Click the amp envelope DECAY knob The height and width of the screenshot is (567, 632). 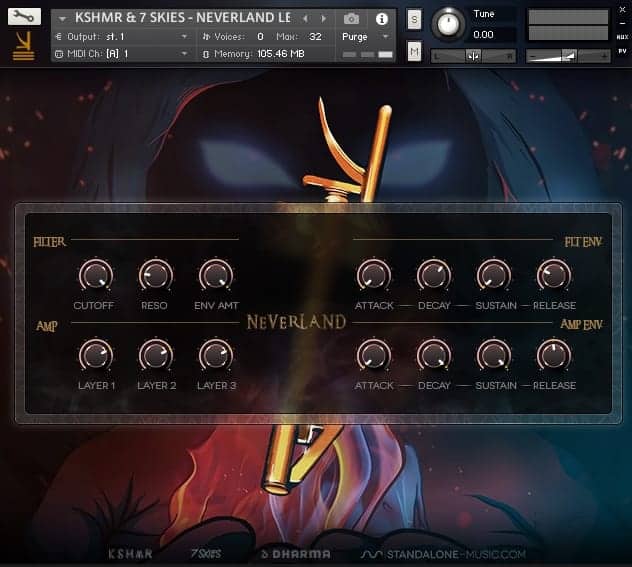[x=434, y=355]
